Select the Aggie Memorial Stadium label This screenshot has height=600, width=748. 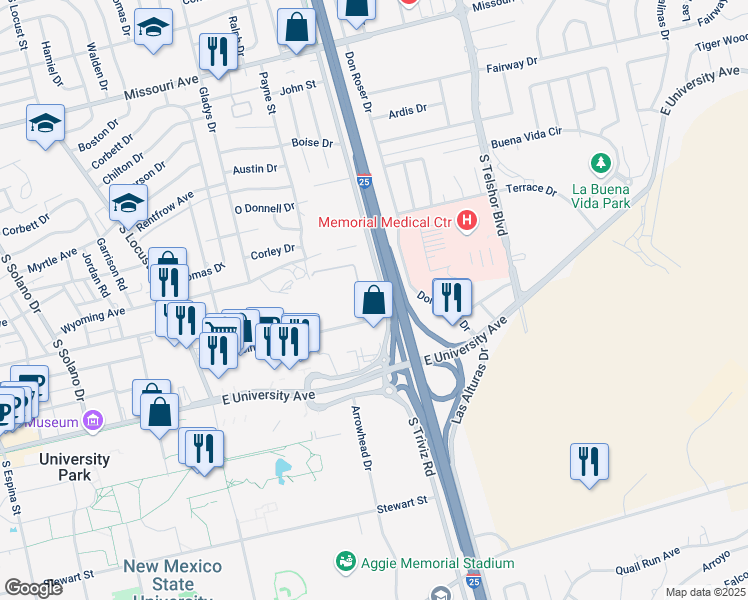point(437,563)
